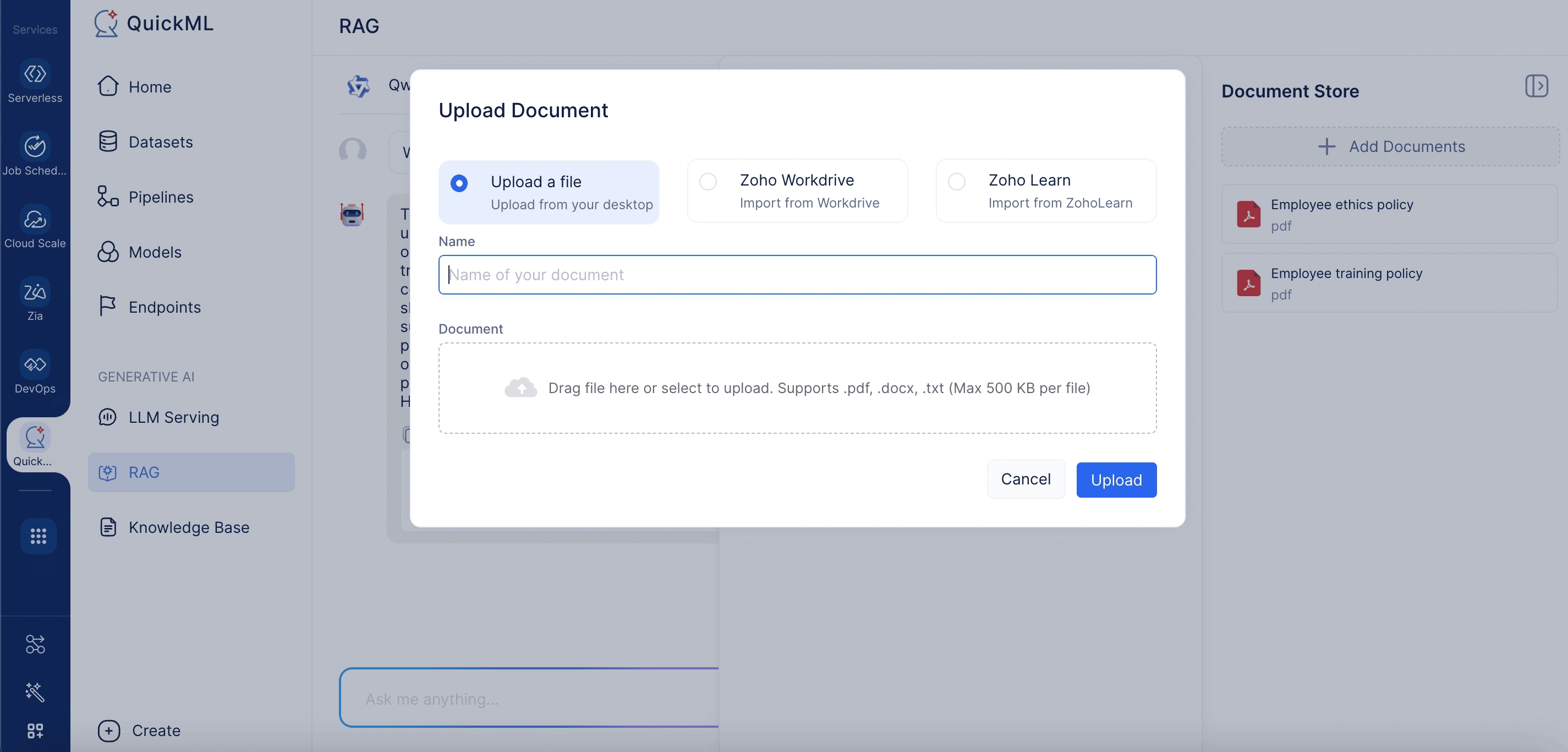Click the Employee ethics policy PDF icon
The height and width of the screenshot is (752, 1568).
tap(1248, 214)
